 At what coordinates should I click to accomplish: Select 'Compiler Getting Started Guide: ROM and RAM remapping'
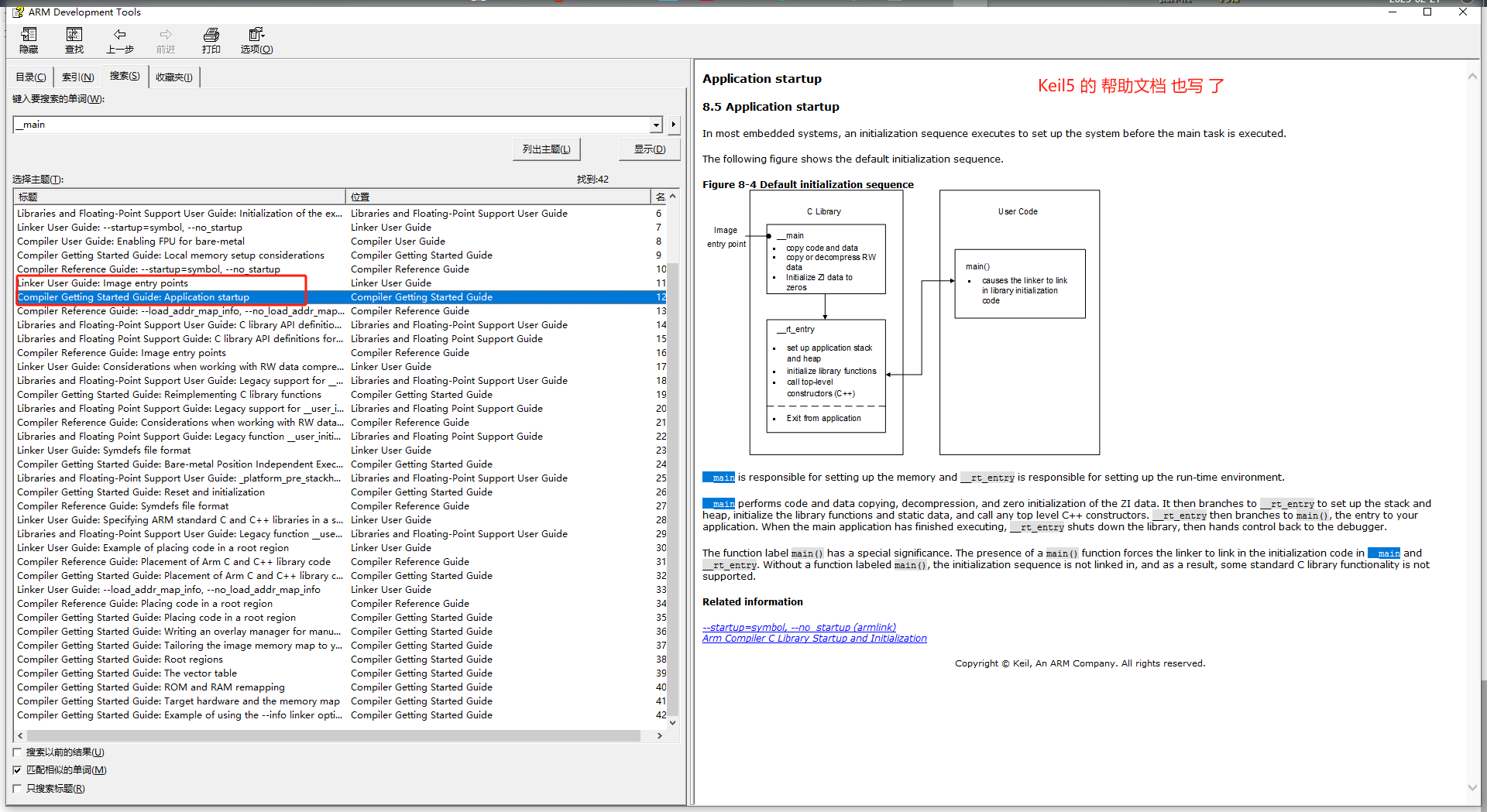(151, 687)
